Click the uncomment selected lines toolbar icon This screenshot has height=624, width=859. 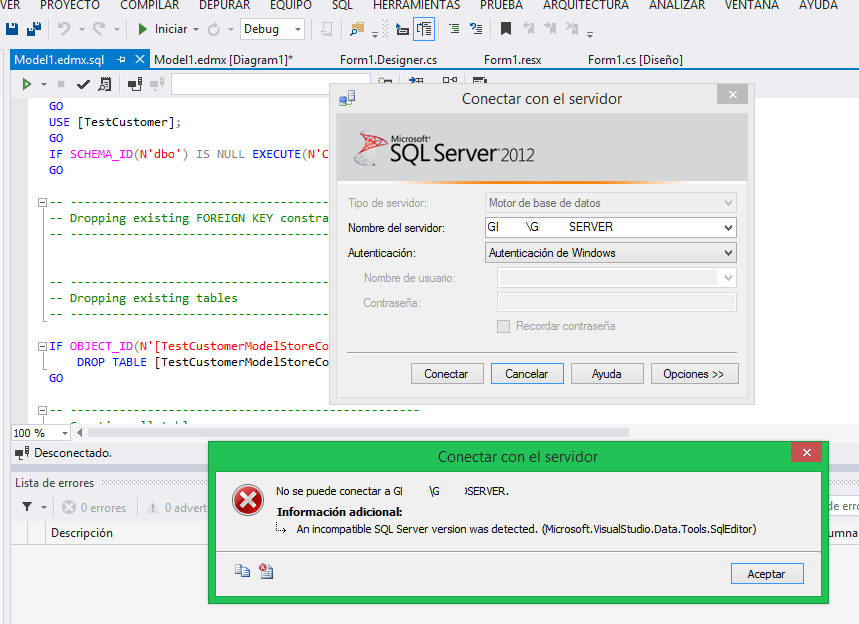coord(476,29)
